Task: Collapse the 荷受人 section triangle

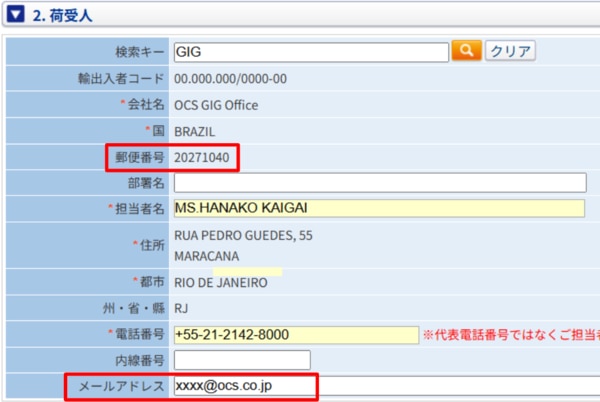Action: 16,14
